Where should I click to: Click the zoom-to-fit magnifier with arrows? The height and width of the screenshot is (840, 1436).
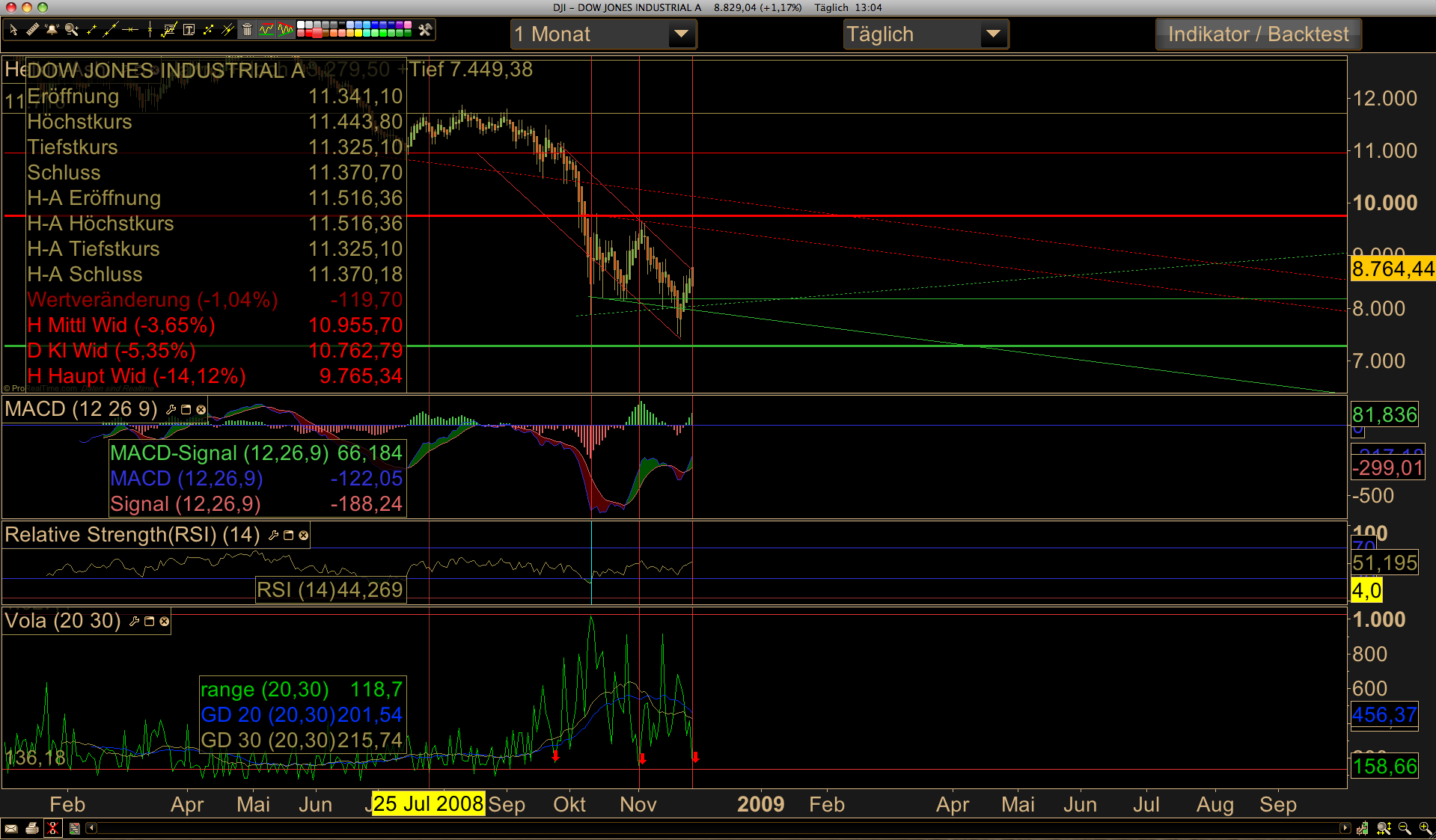(1384, 828)
